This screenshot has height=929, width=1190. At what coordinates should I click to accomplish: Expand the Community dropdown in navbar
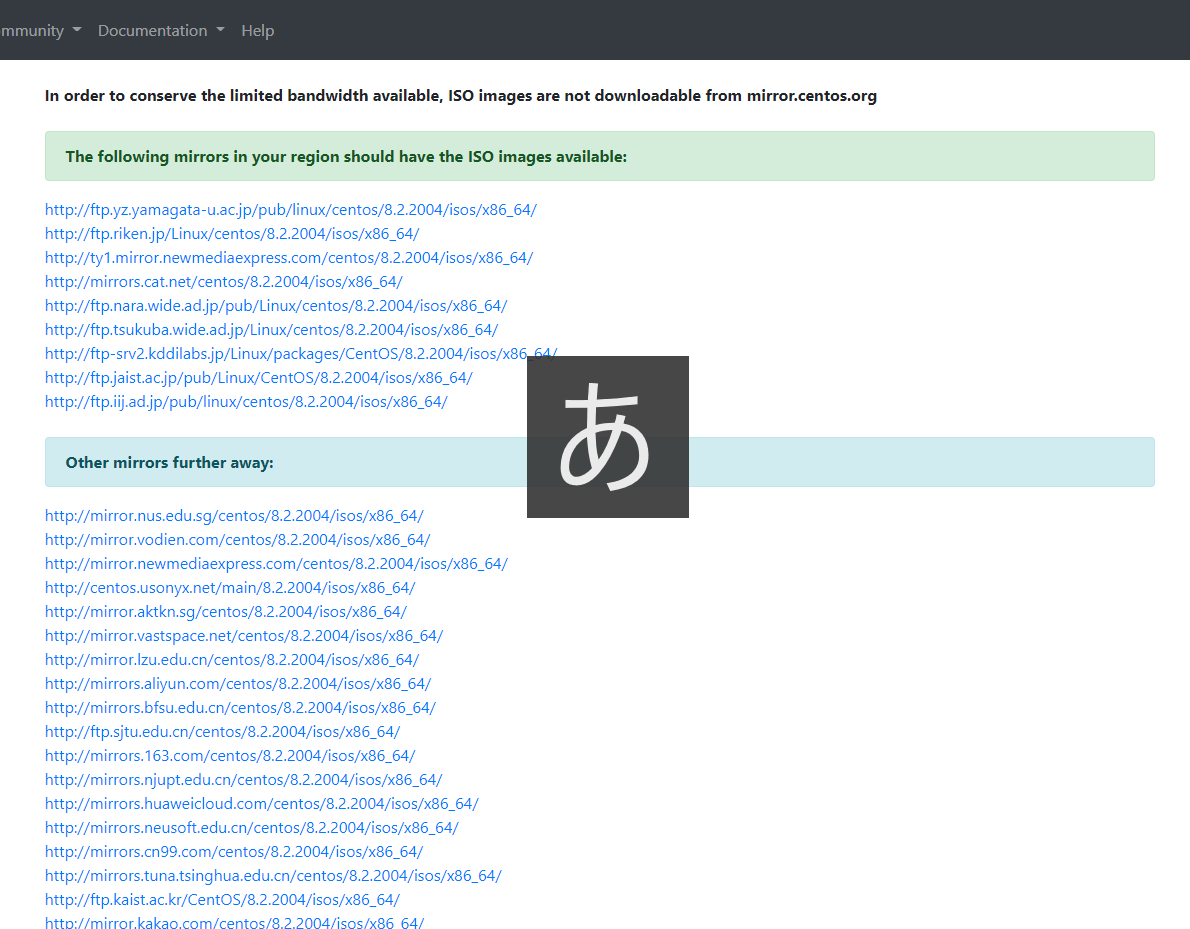tap(39, 30)
